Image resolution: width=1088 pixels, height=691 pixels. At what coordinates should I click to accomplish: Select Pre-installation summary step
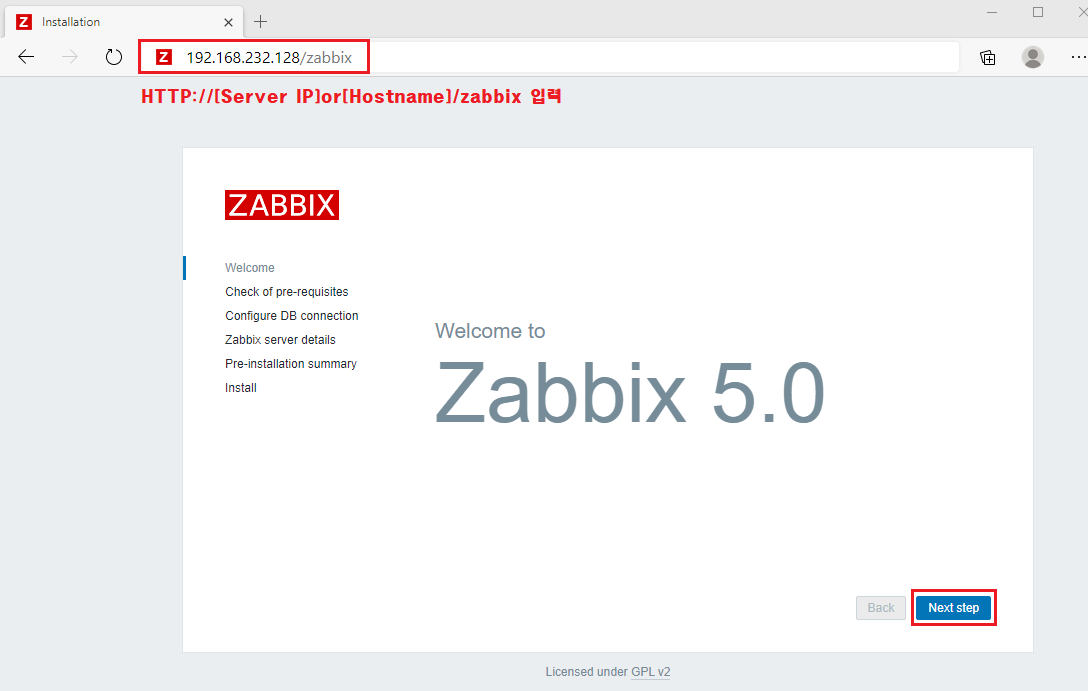pyautogui.click(x=291, y=364)
